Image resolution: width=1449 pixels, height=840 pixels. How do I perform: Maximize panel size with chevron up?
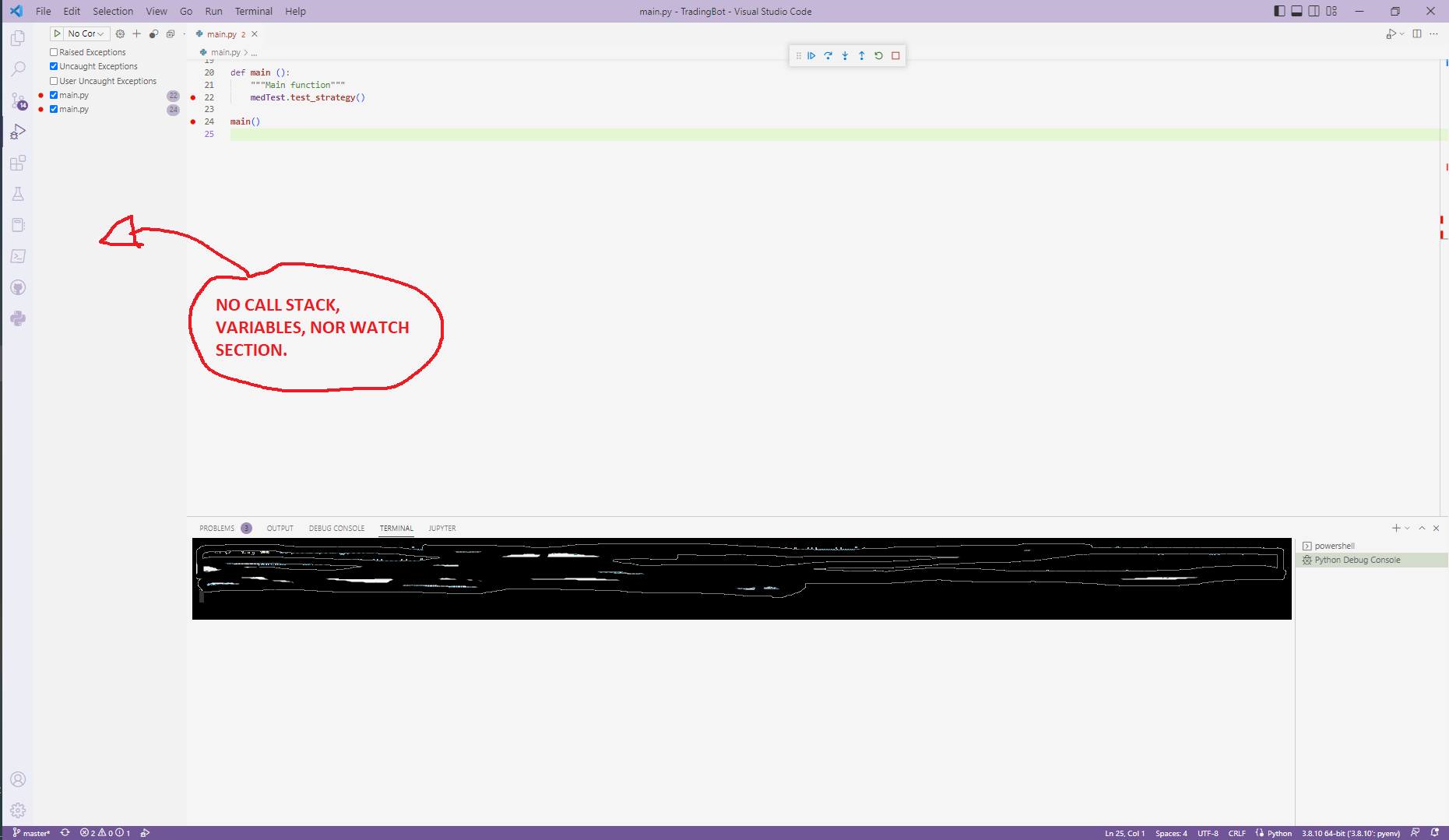[1422, 528]
